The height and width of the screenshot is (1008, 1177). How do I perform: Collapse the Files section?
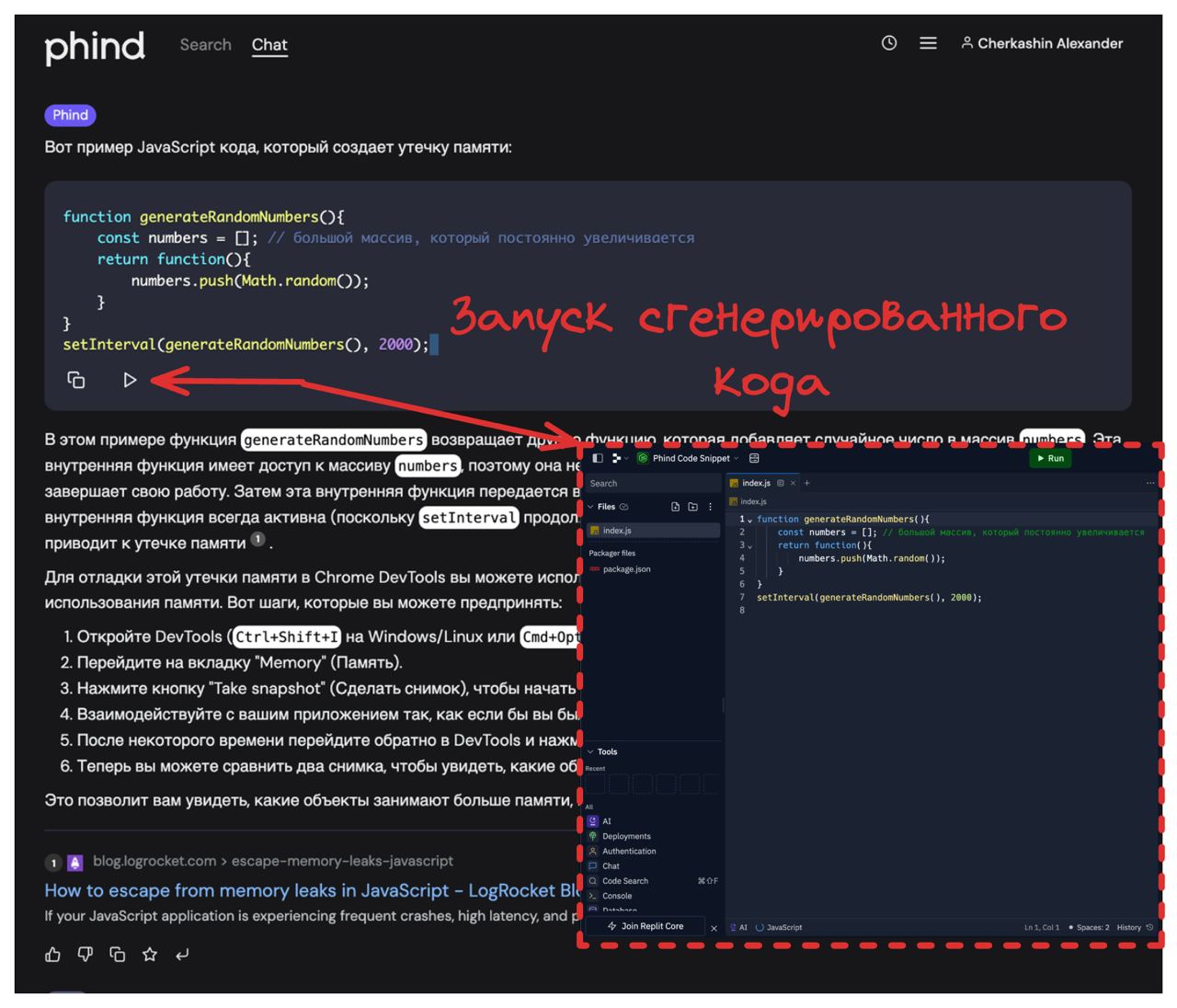[591, 507]
